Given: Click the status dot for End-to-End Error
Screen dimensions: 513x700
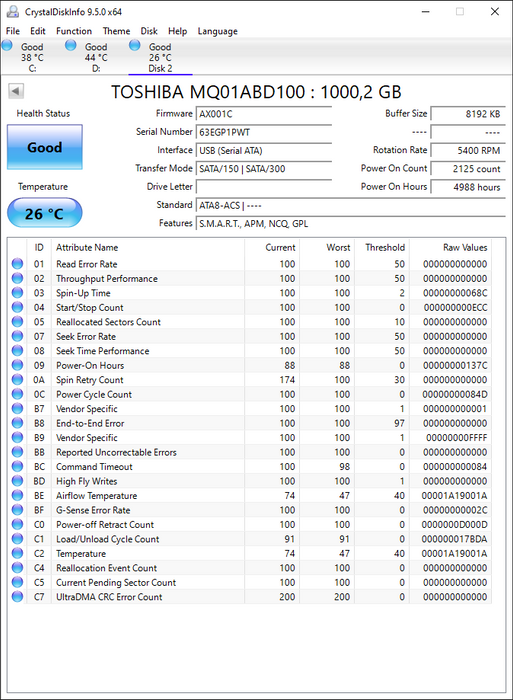Looking at the screenshot, I should coord(17,423).
